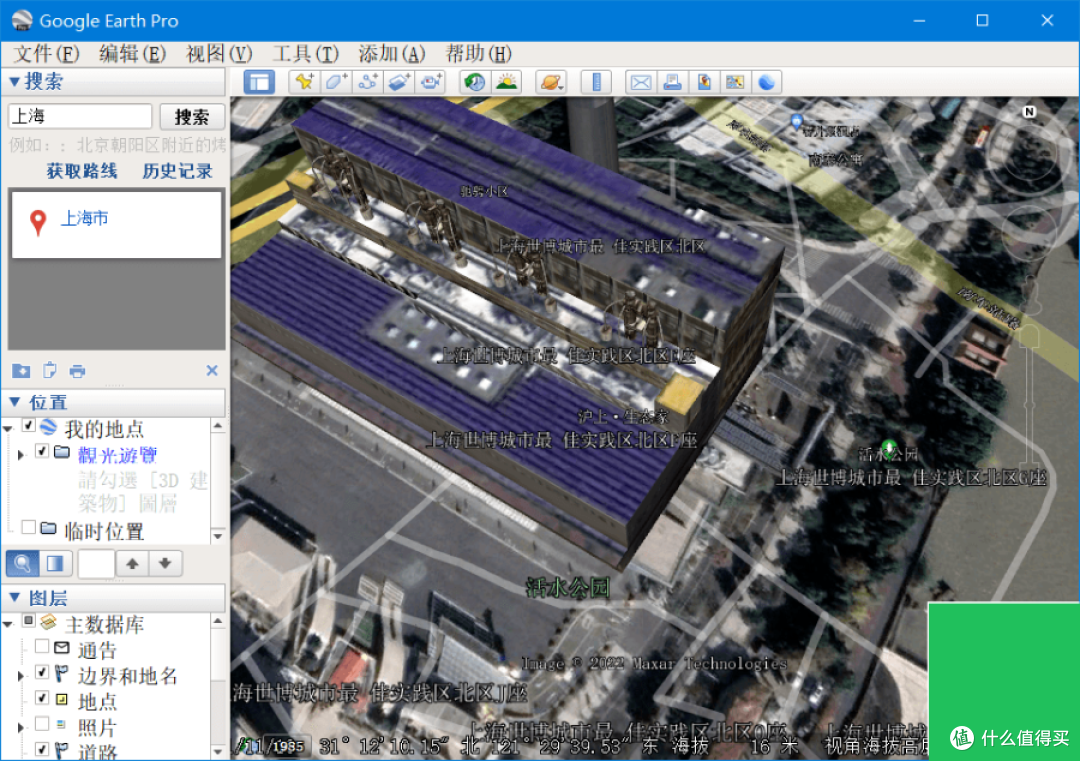1080x761 pixels.
Task: Print the current view
Action: (x=672, y=83)
